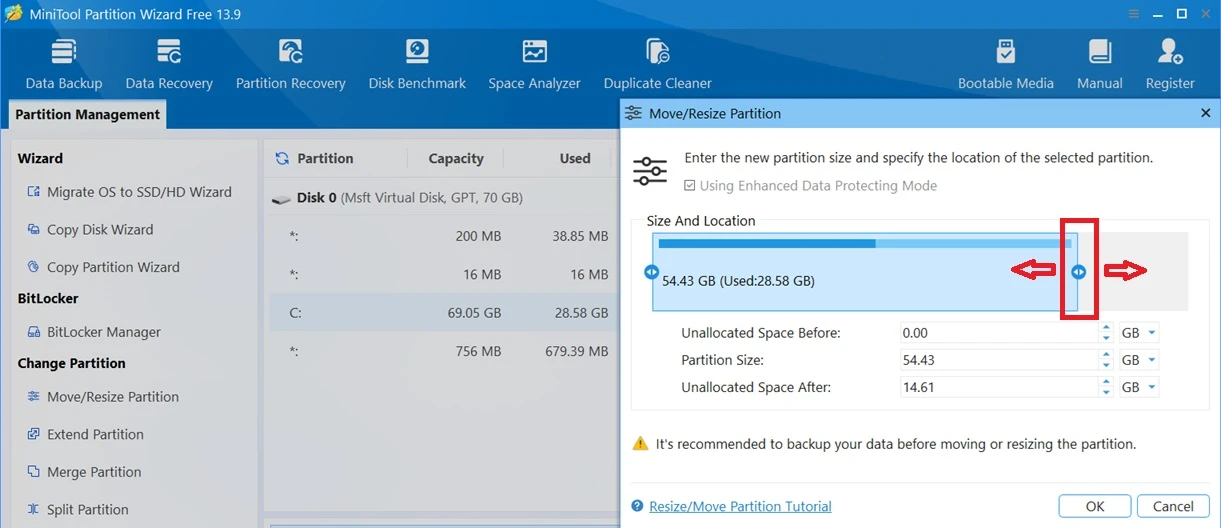Click the right partition resize handle
The image size is (1221, 528).
click(1078, 272)
